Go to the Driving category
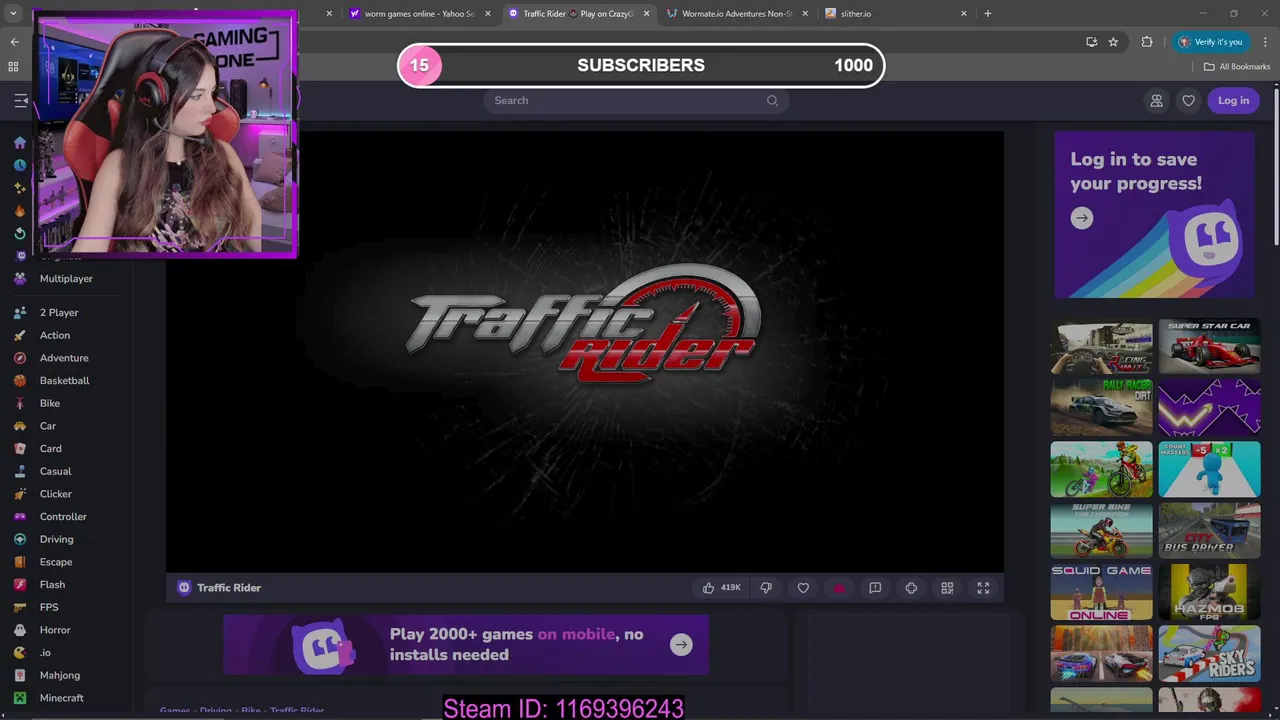 pyautogui.click(x=56, y=539)
